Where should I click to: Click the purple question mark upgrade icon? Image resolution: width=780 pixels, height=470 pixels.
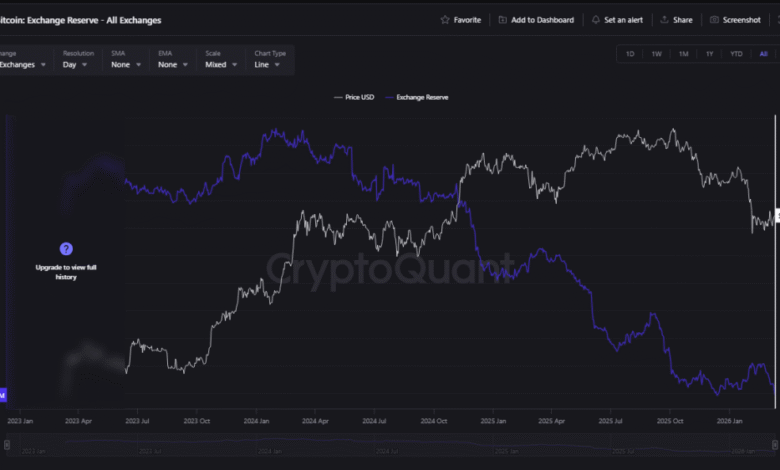click(x=66, y=249)
